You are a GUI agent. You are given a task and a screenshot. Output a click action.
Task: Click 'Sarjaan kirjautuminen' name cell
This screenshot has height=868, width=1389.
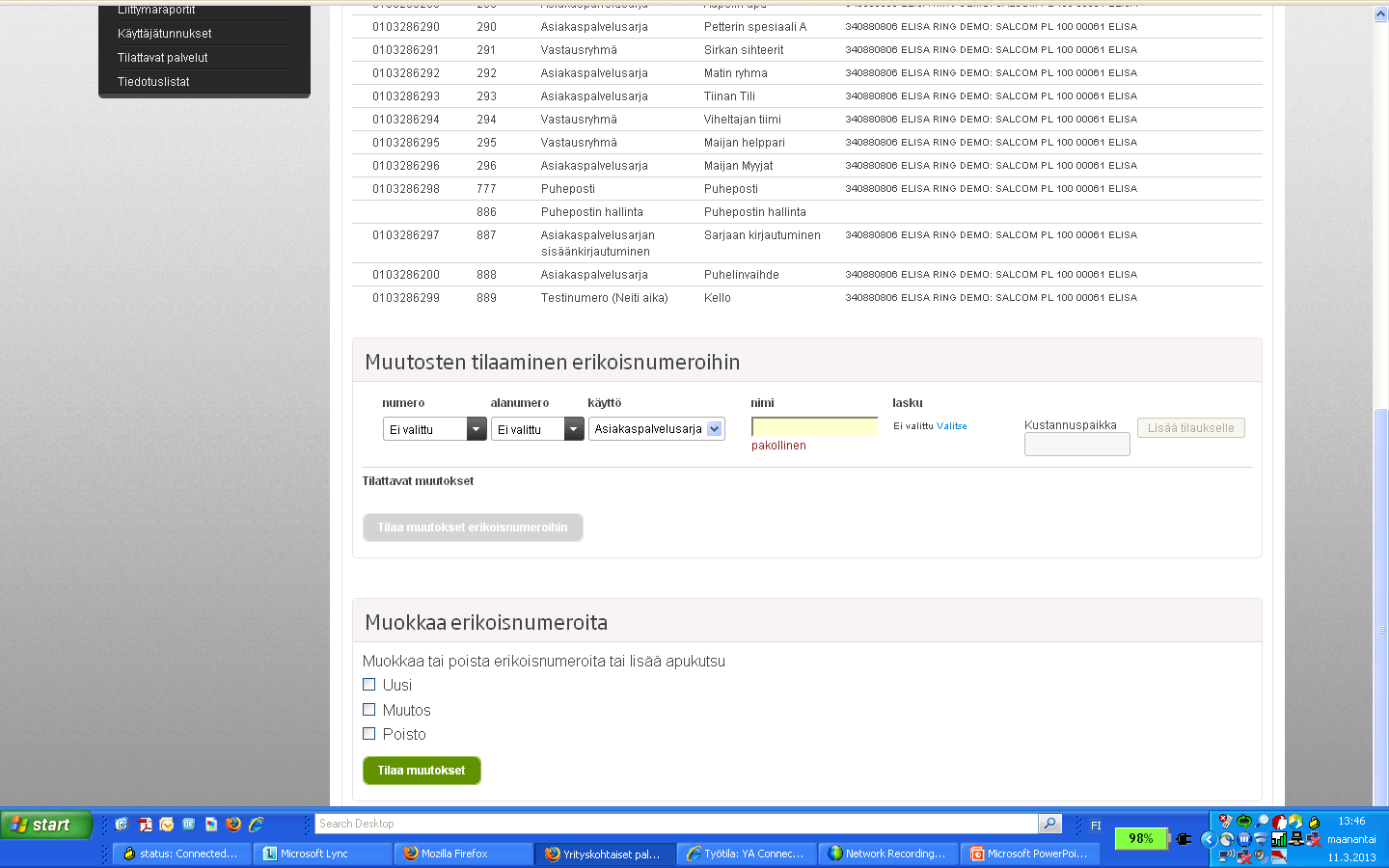tap(762, 235)
